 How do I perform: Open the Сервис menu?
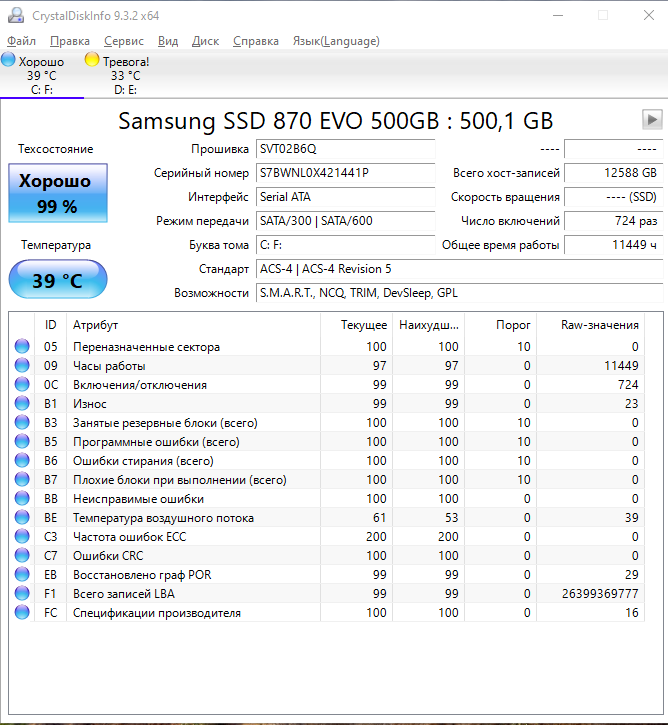(124, 41)
